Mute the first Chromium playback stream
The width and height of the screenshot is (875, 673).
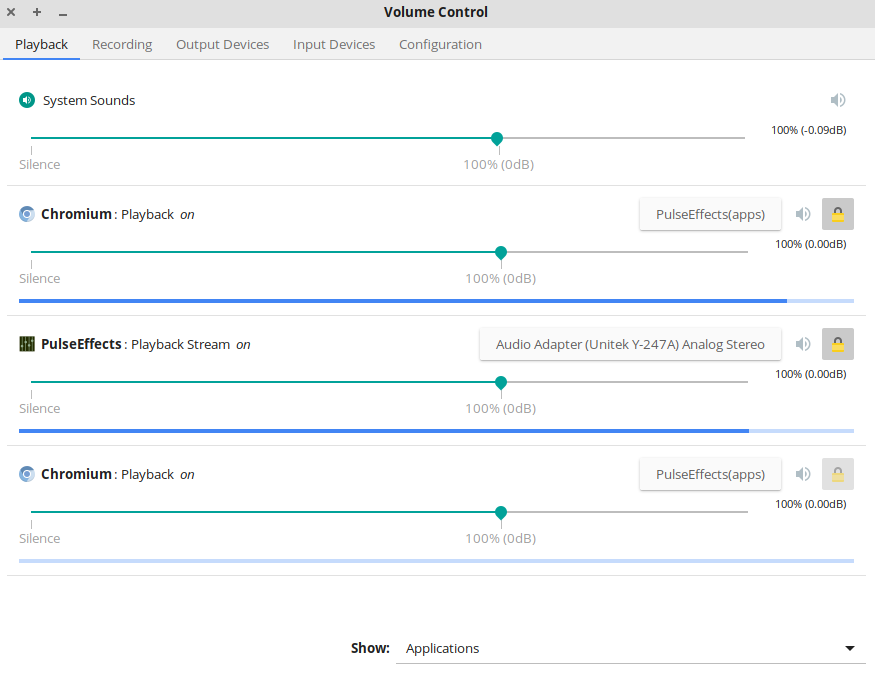803,214
